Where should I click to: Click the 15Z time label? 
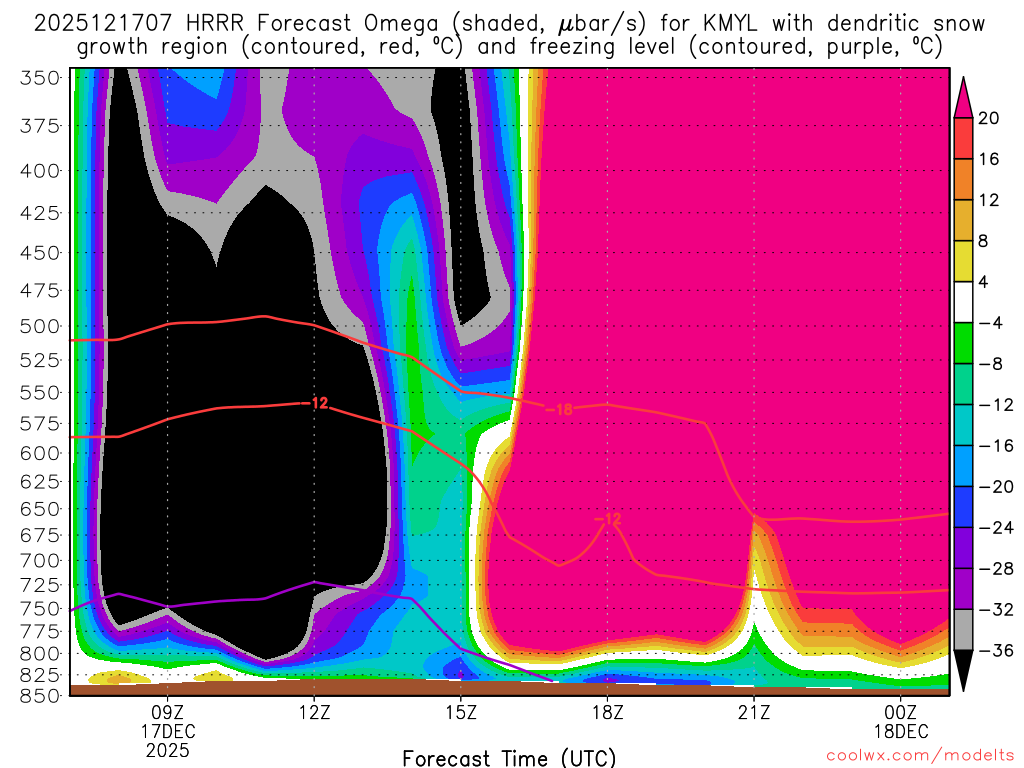click(461, 712)
